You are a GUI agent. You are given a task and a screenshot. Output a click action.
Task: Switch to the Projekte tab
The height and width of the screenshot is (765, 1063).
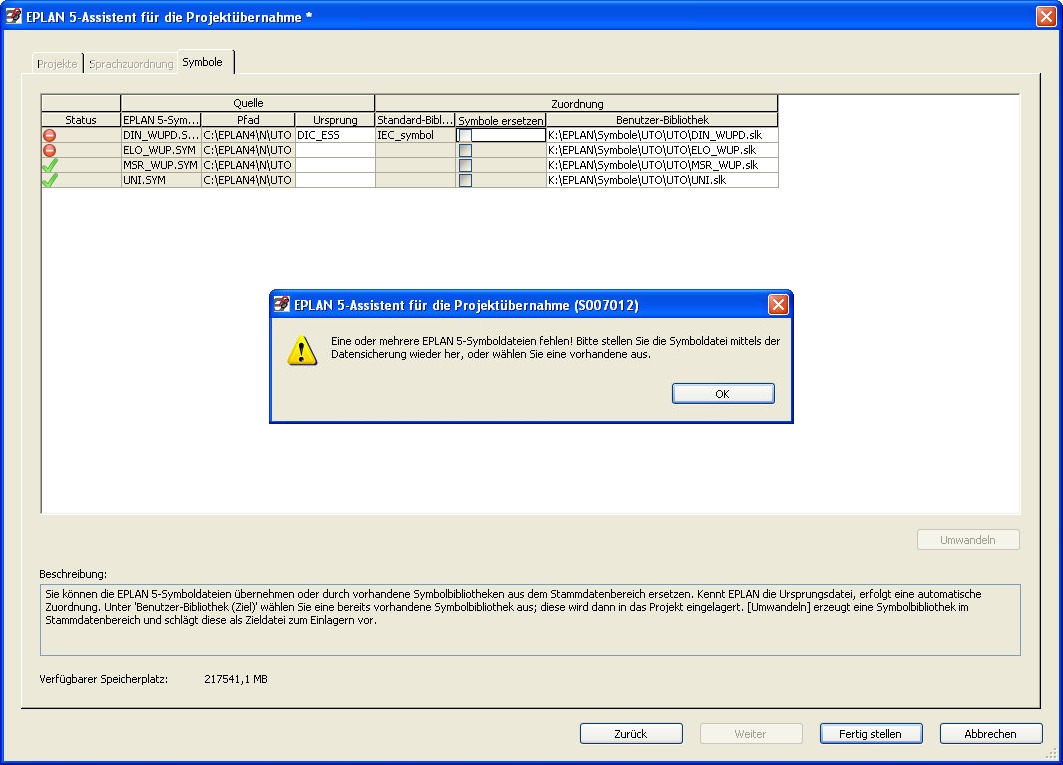point(57,64)
